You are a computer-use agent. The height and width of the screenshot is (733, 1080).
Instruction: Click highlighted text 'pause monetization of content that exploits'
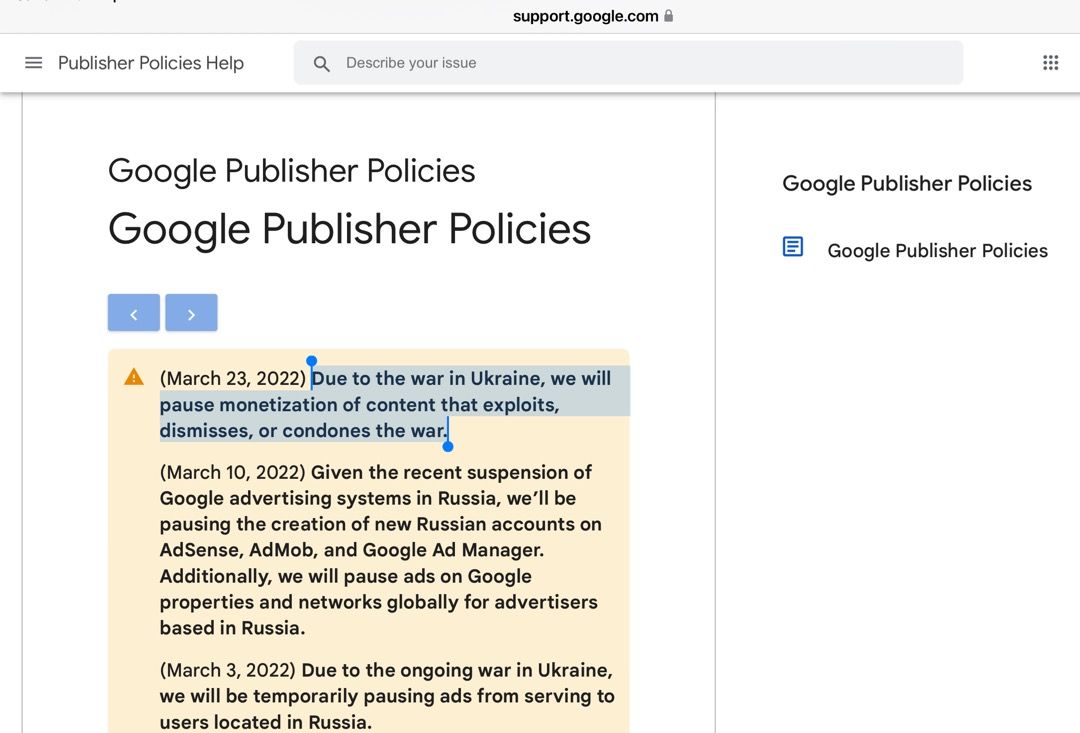[x=359, y=404]
